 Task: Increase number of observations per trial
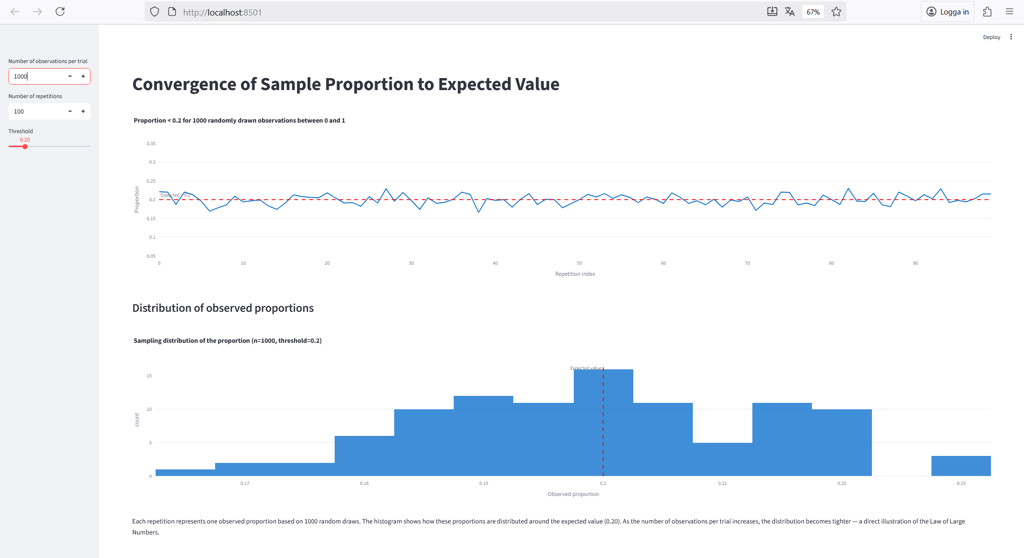(83, 76)
